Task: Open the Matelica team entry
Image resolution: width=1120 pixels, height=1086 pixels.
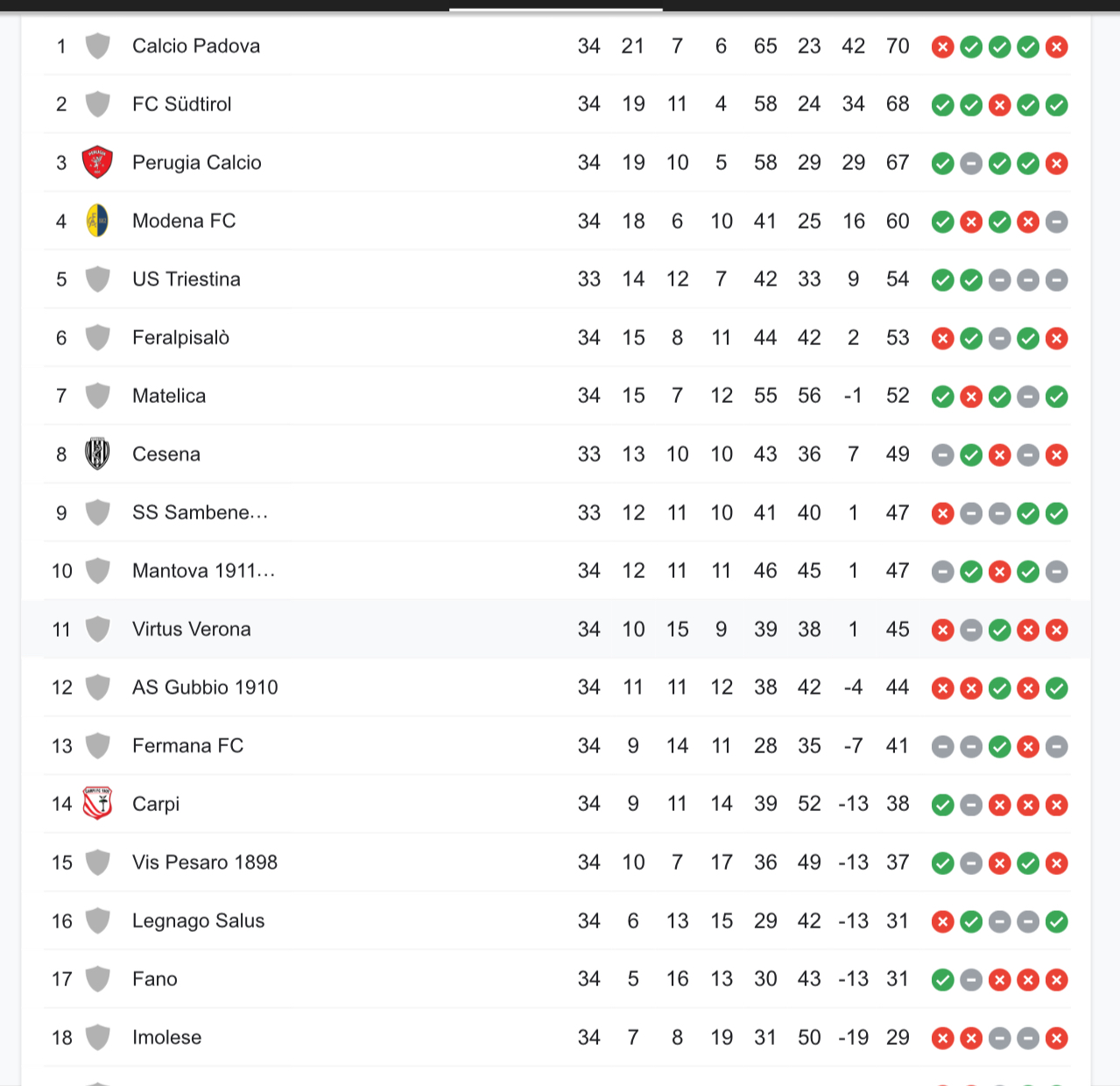Action: (169, 396)
